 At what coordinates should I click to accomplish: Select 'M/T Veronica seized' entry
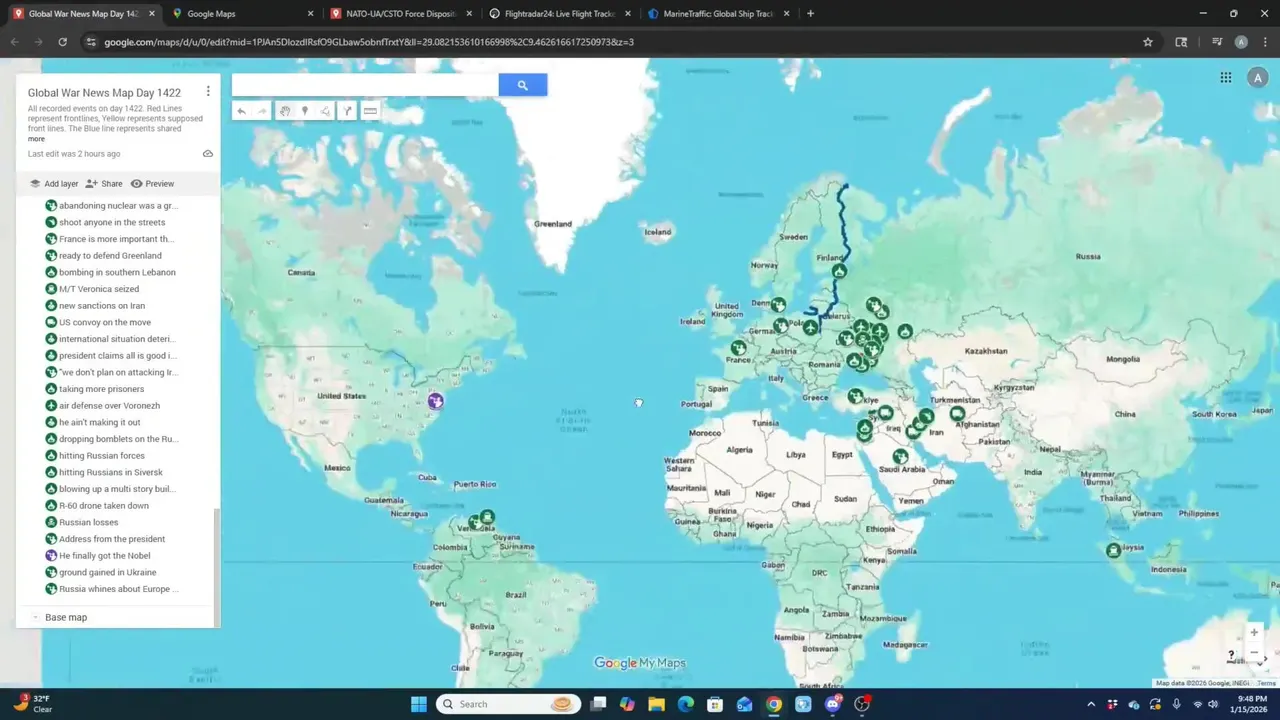tap(99, 289)
